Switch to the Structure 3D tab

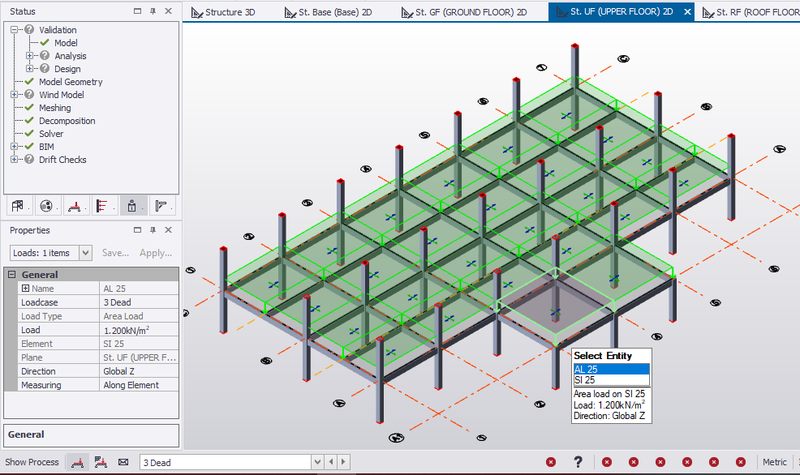click(223, 12)
